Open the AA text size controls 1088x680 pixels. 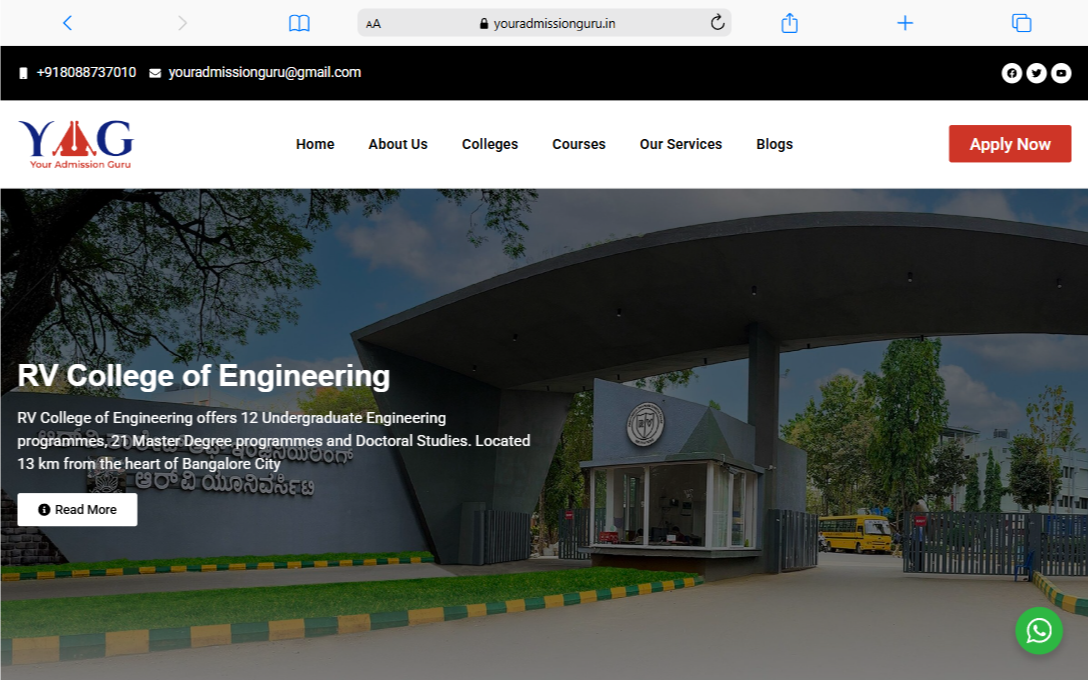click(x=374, y=22)
